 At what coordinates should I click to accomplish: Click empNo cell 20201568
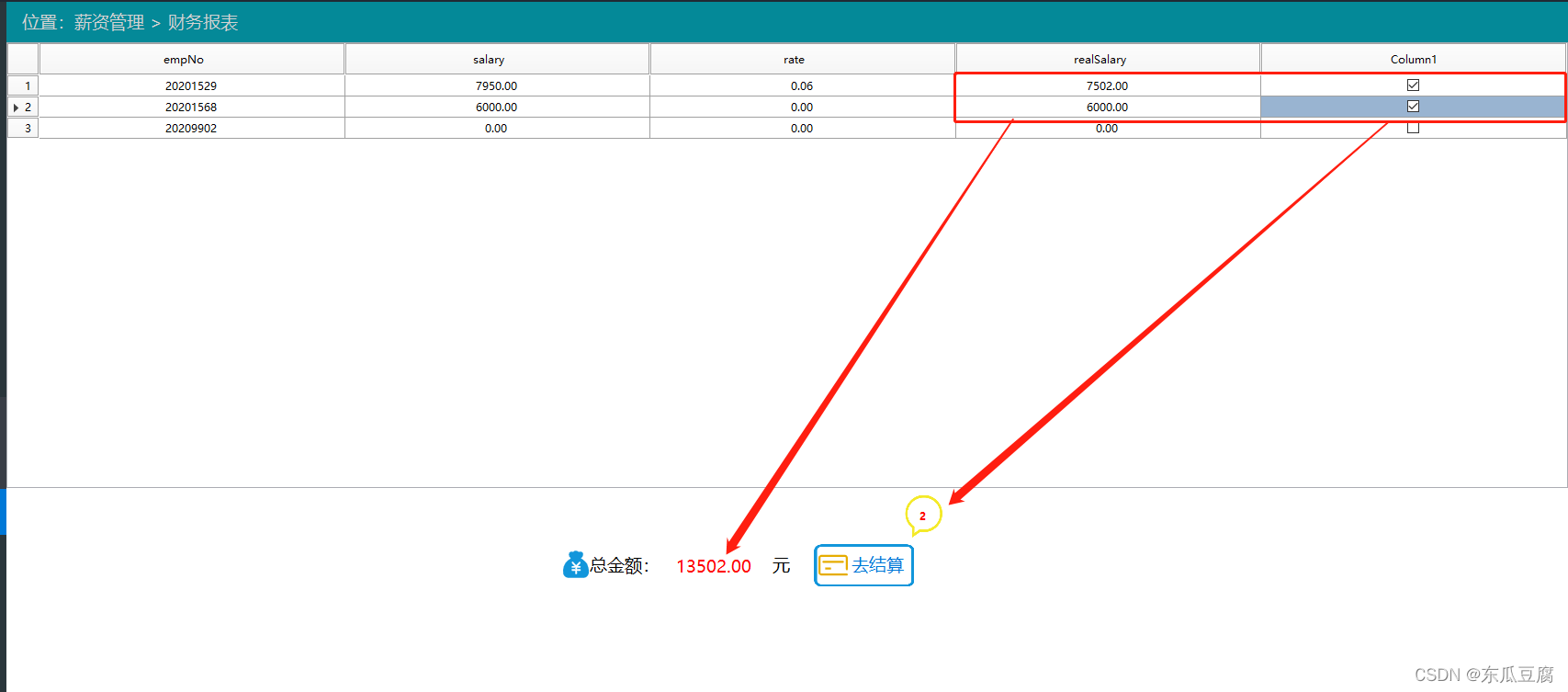point(192,107)
